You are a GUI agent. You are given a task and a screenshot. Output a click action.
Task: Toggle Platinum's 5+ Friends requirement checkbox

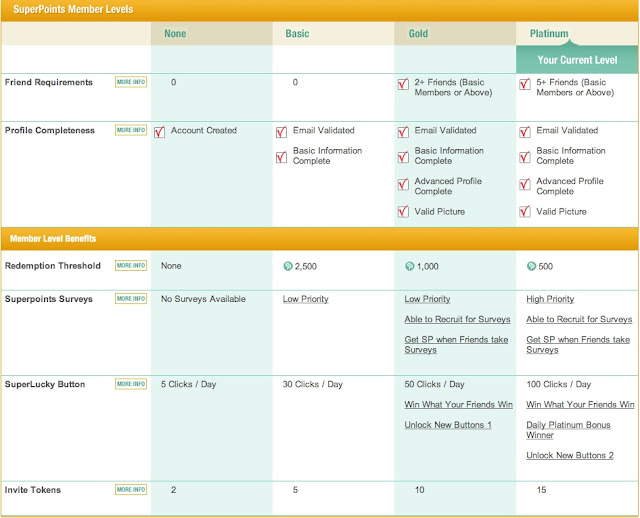(x=525, y=84)
